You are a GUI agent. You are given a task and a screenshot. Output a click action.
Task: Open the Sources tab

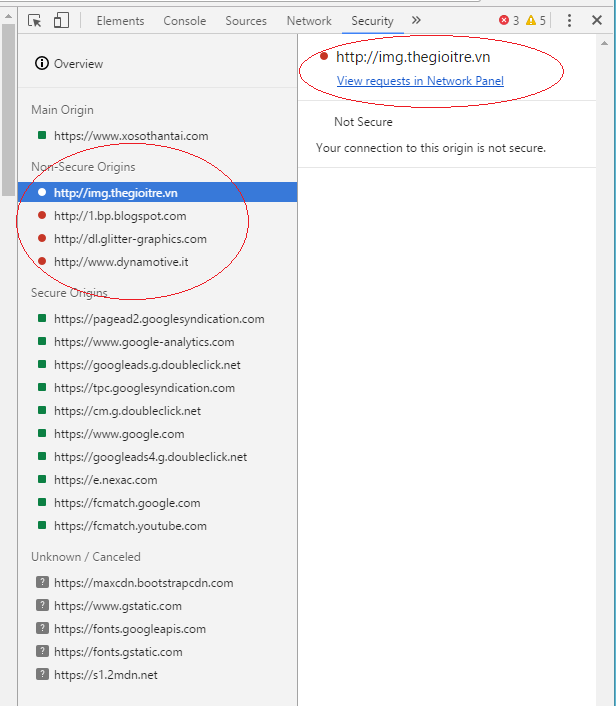246,20
